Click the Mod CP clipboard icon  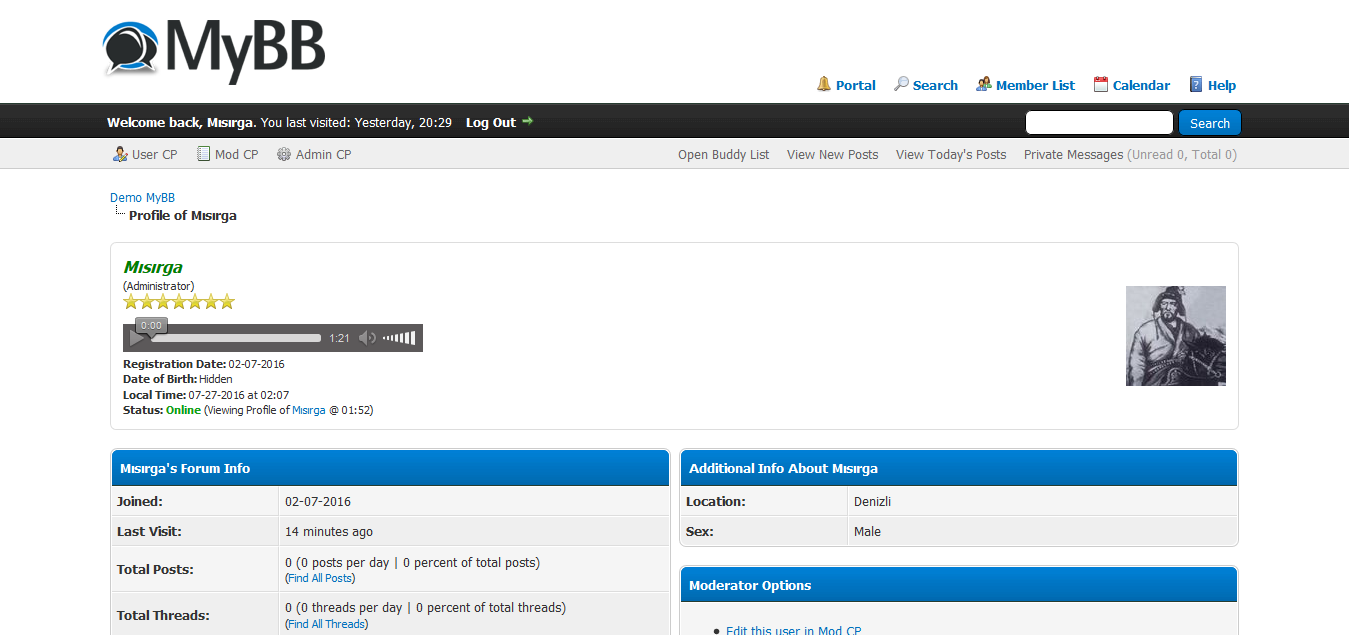203,154
